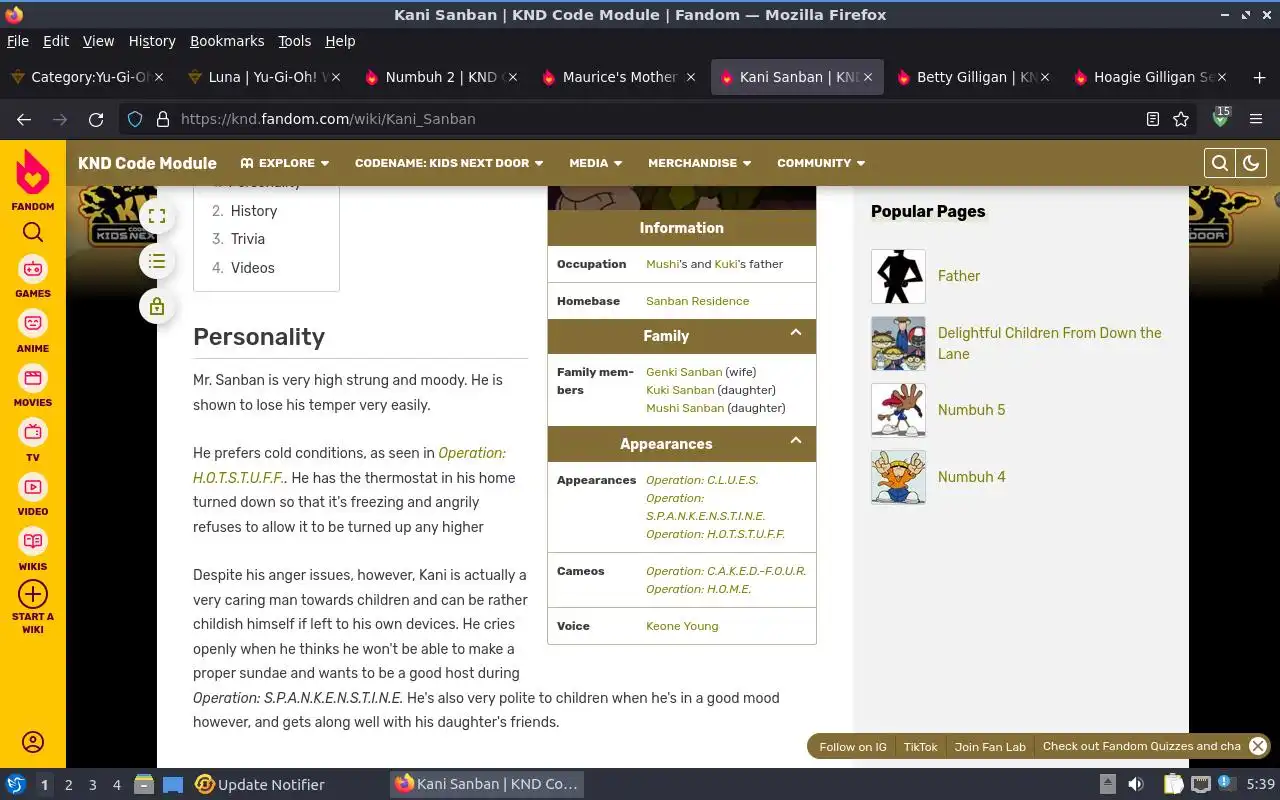The height and width of the screenshot is (800, 1280).
Task: Click Follow on IG button
Action: click(x=852, y=747)
